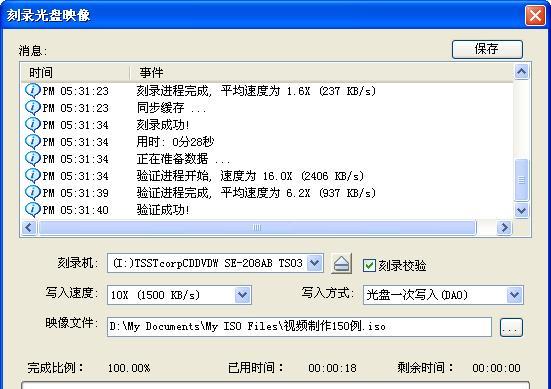The image size is (551, 389).
Task: Browse for image file with ... button
Action: point(511,327)
